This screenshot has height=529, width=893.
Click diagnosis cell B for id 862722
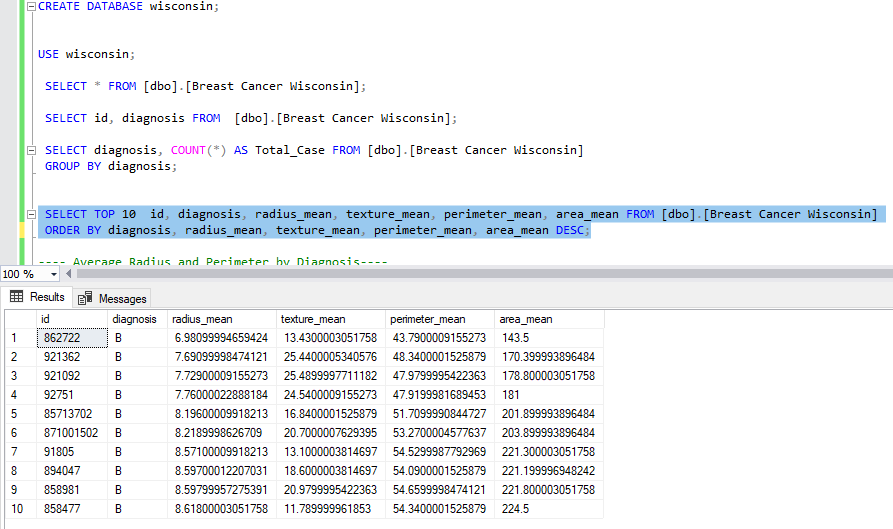pyautogui.click(x=137, y=338)
